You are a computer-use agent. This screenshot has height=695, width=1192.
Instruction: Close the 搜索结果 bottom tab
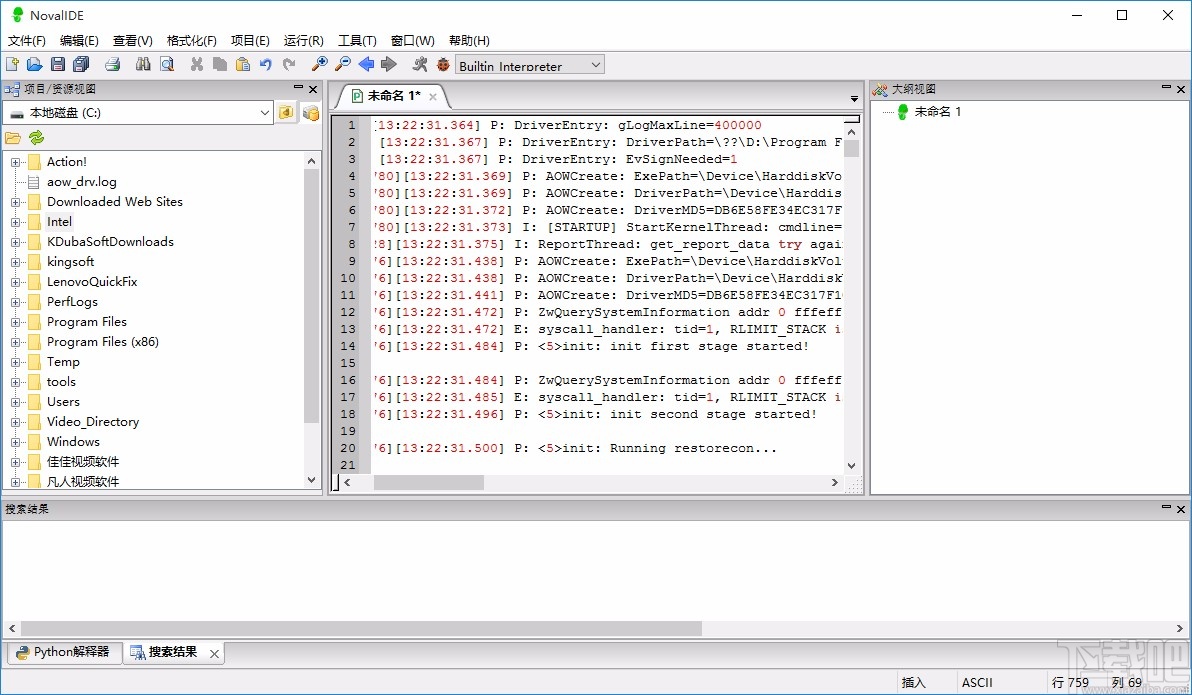(x=214, y=653)
